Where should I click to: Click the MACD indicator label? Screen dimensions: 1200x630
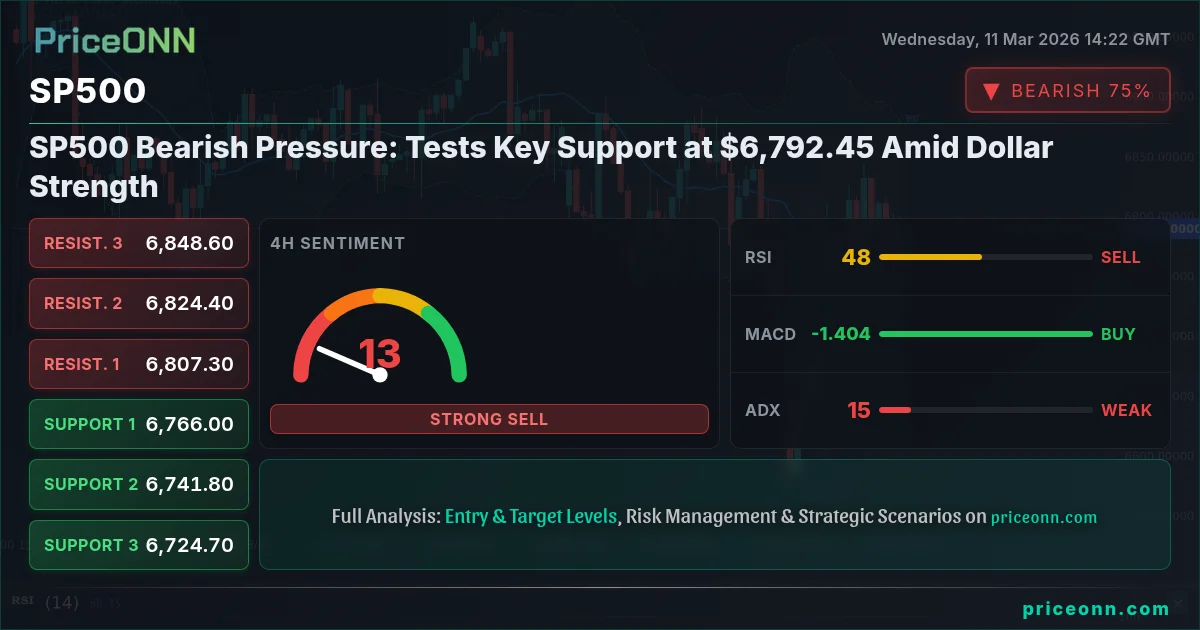(x=771, y=334)
